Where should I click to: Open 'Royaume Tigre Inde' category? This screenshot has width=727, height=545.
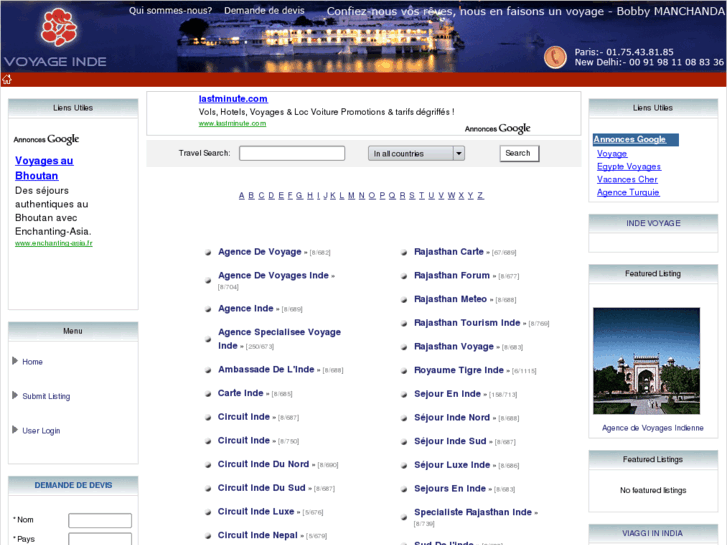pyautogui.click(x=459, y=370)
